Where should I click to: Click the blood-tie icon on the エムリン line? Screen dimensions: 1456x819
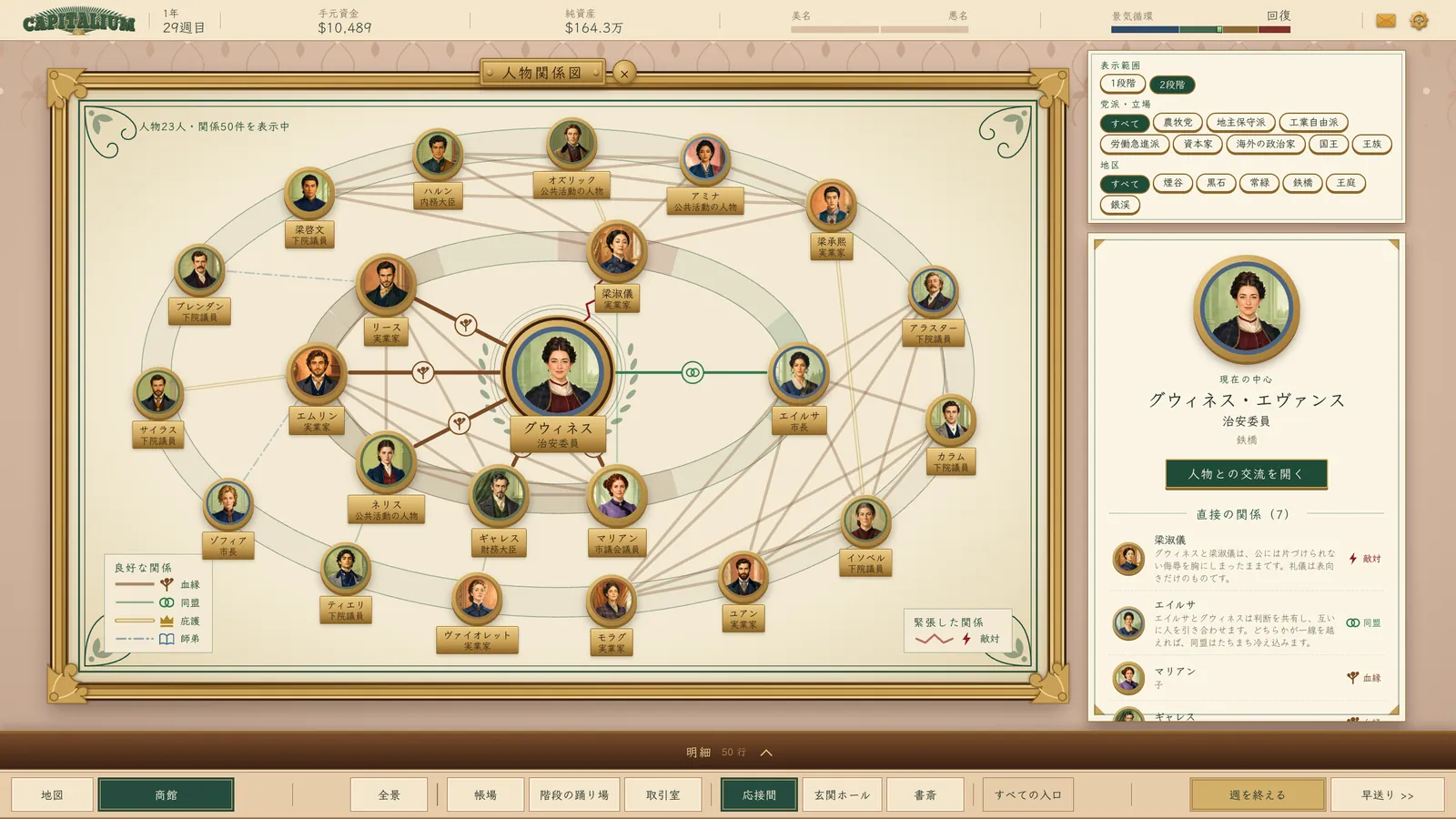point(422,371)
